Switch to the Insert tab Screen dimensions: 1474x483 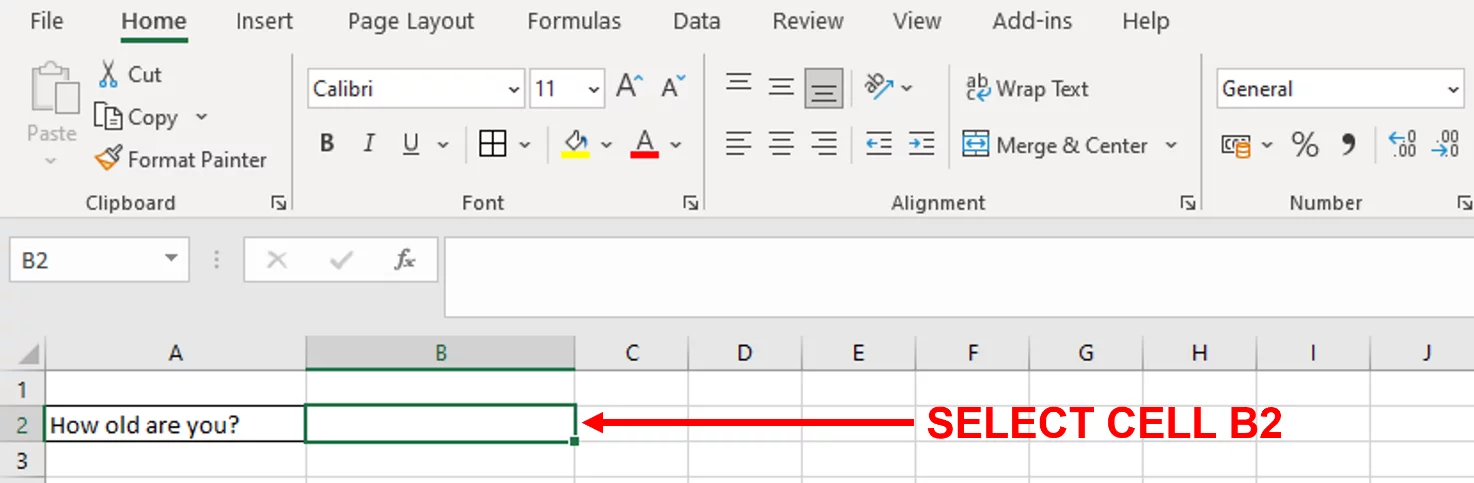click(x=265, y=21)
